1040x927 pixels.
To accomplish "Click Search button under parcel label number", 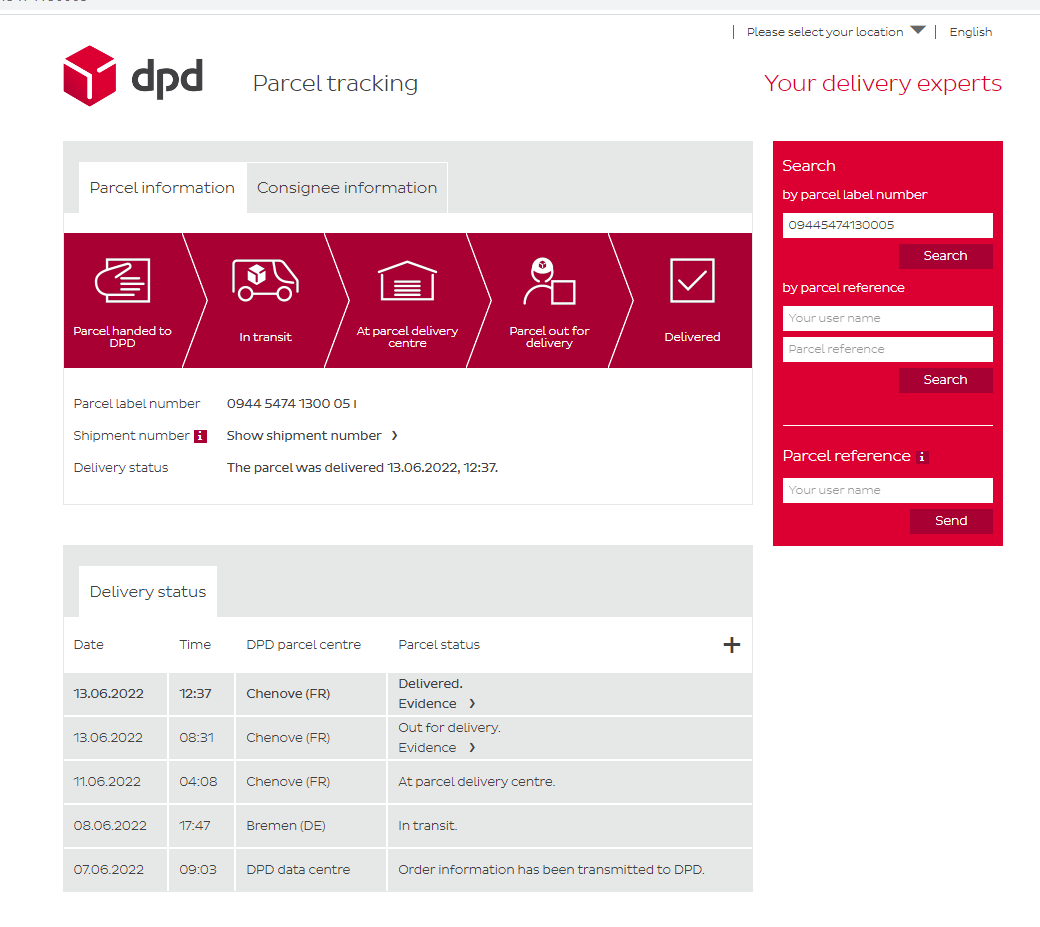I will pyautogui.click(x=945, y=256).
